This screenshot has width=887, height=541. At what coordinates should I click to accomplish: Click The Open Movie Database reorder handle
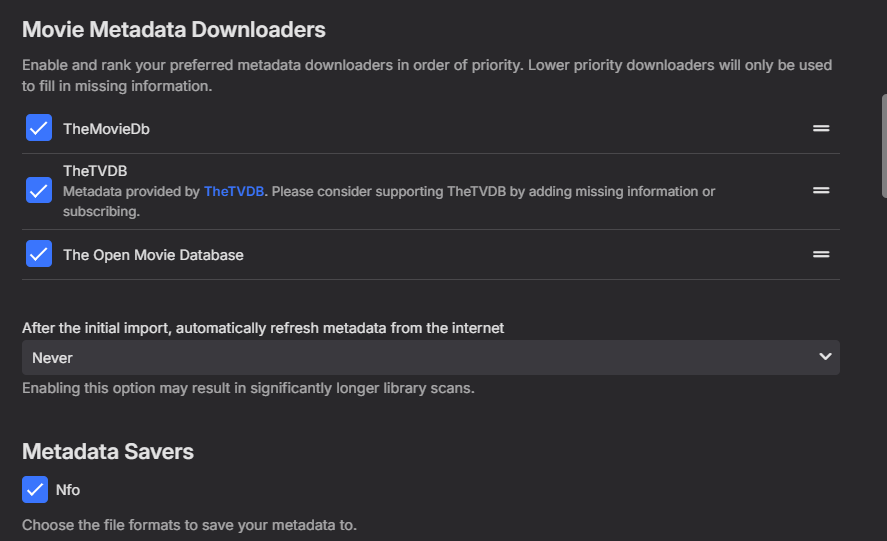pyautogui.click(x=821, y=254)
